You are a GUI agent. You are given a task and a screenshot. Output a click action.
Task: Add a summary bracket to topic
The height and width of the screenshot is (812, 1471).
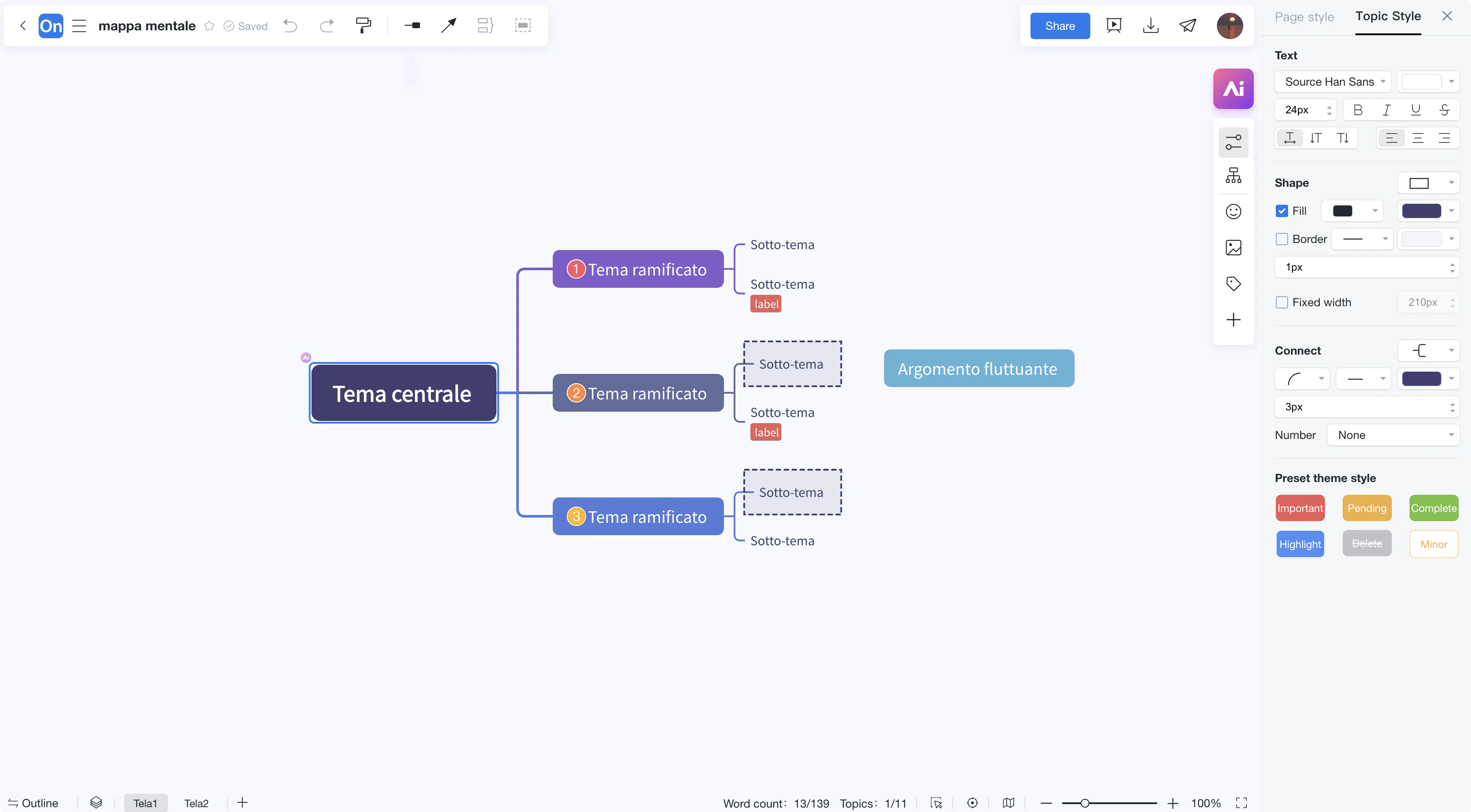point(485,25)
